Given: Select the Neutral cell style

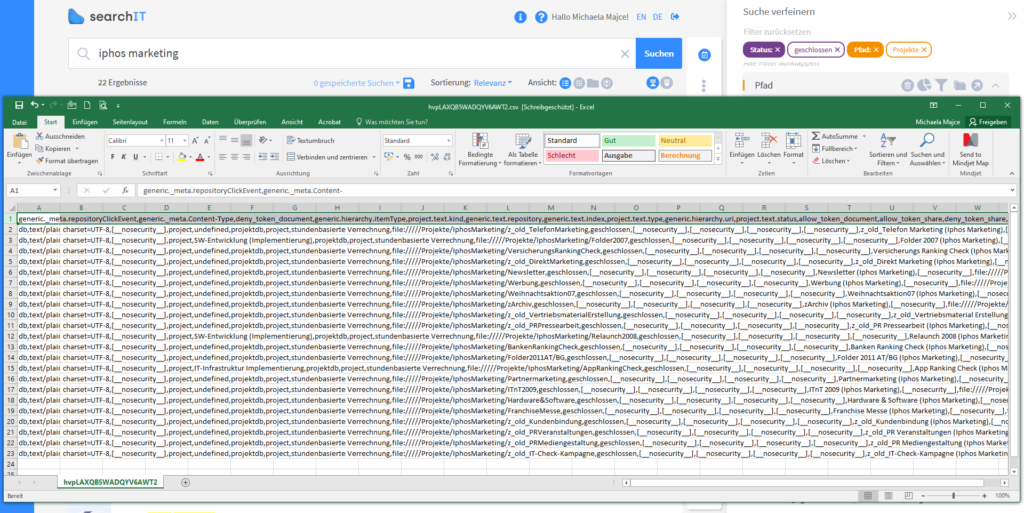Looking at the screenshot, I should coord(684,140).
